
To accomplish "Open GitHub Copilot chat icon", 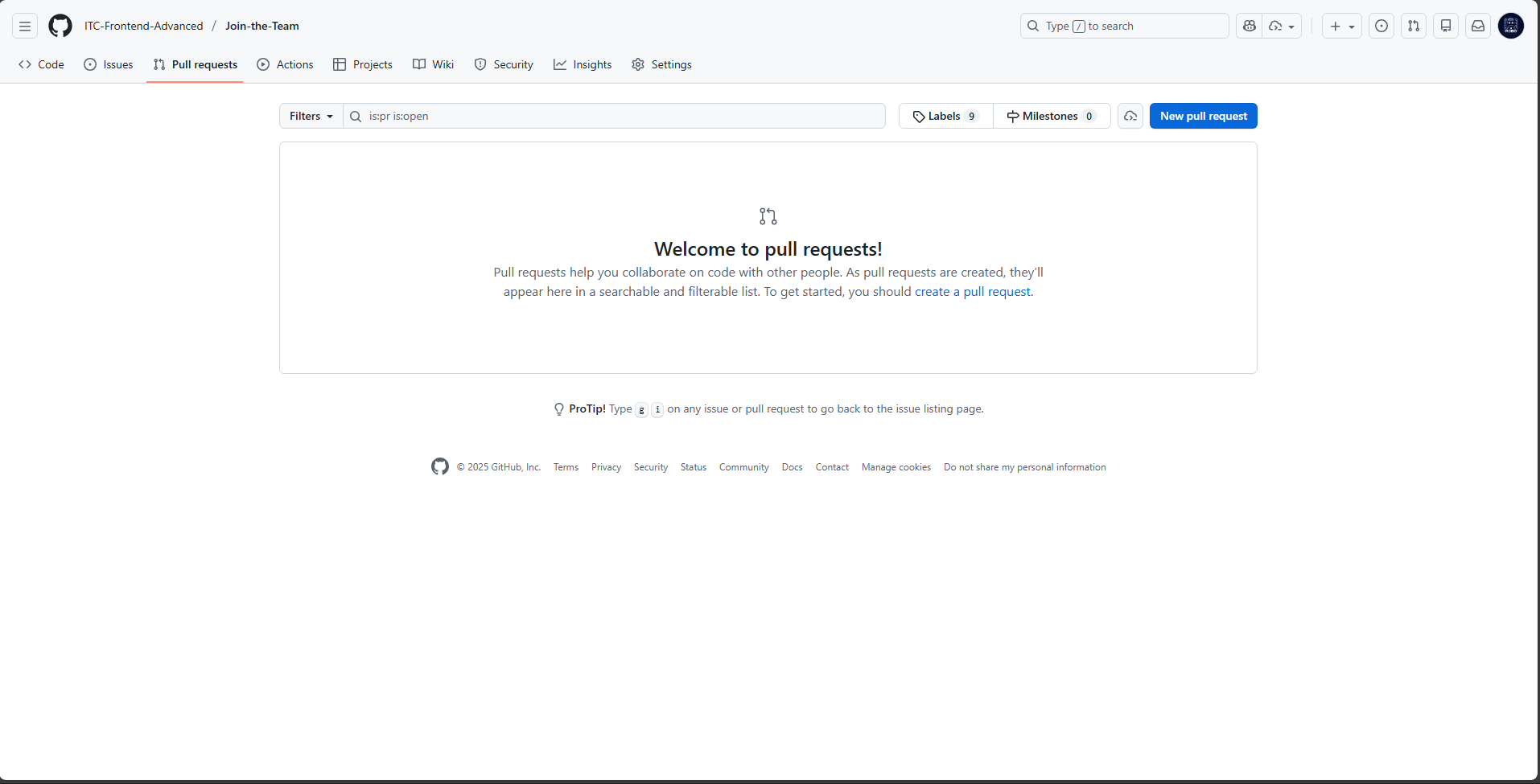I will tap(1250, 26).
